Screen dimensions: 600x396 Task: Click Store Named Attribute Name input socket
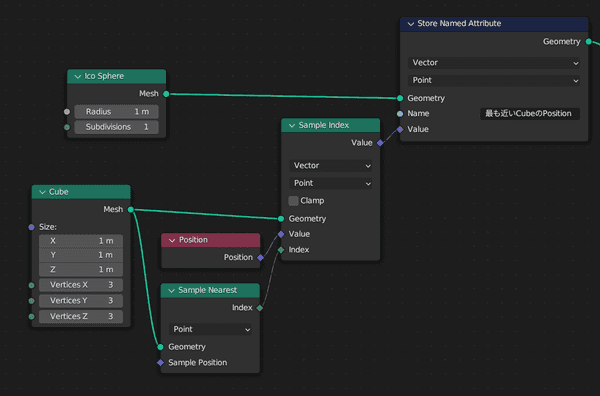point(400,114)
